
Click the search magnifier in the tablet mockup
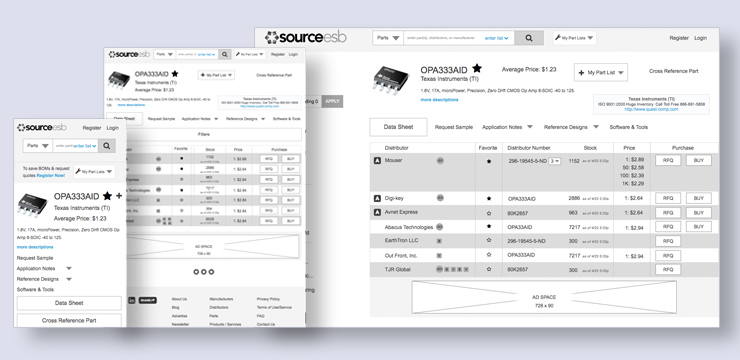click(x=225, y=54)
